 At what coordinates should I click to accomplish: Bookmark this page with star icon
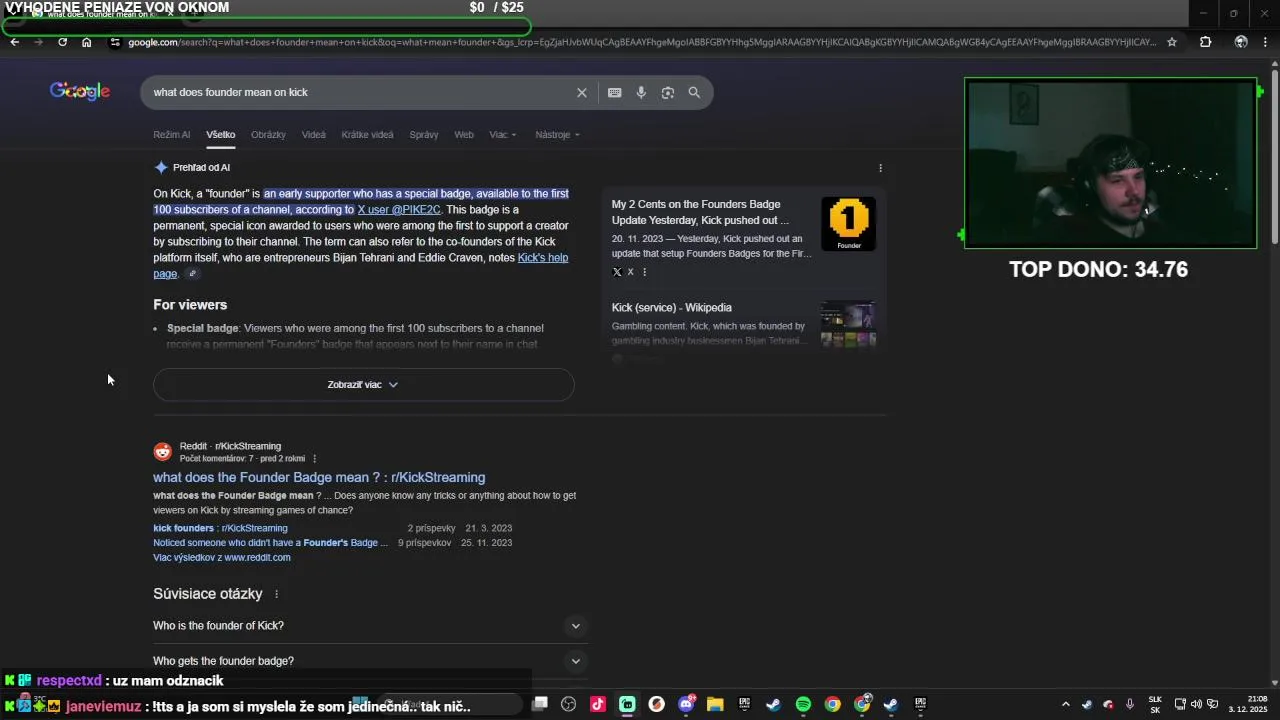[1172, 42]
